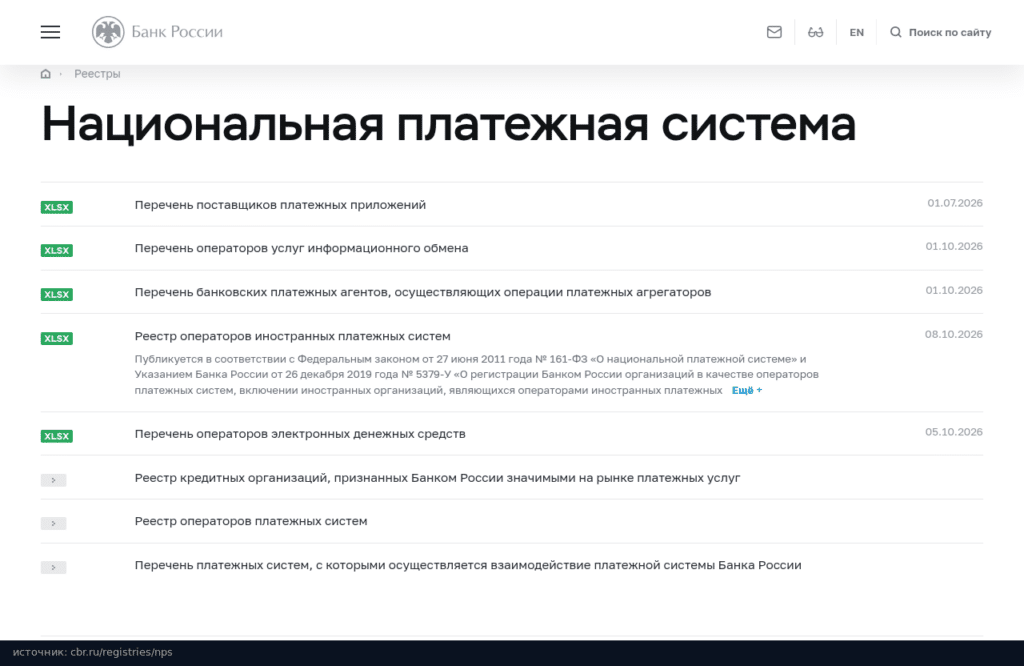Click the 'Национальная платежная система' heading
Image resolution: width=1024 pixels, height=666 pixels.
click(x=449, y=124)
